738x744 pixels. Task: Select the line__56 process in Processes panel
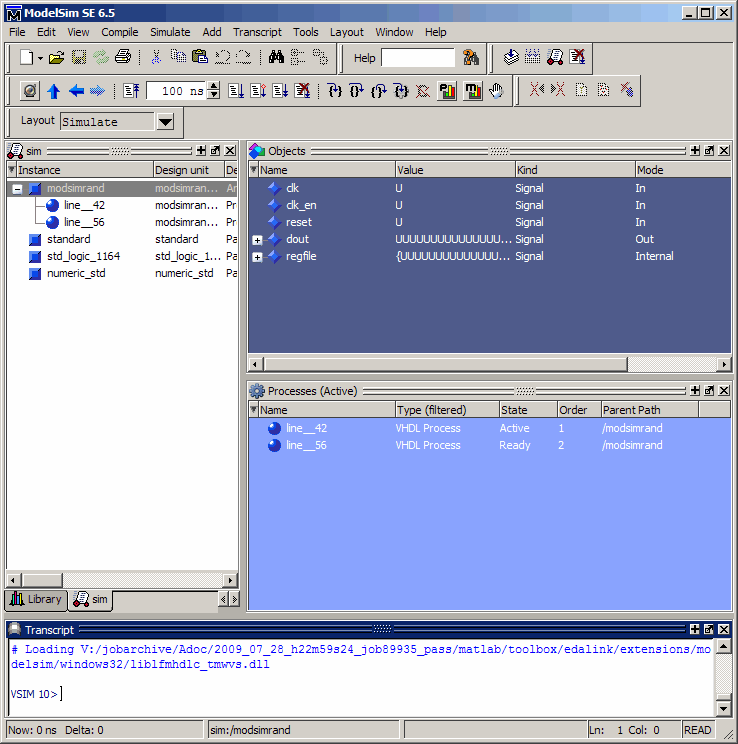[489, 446]
